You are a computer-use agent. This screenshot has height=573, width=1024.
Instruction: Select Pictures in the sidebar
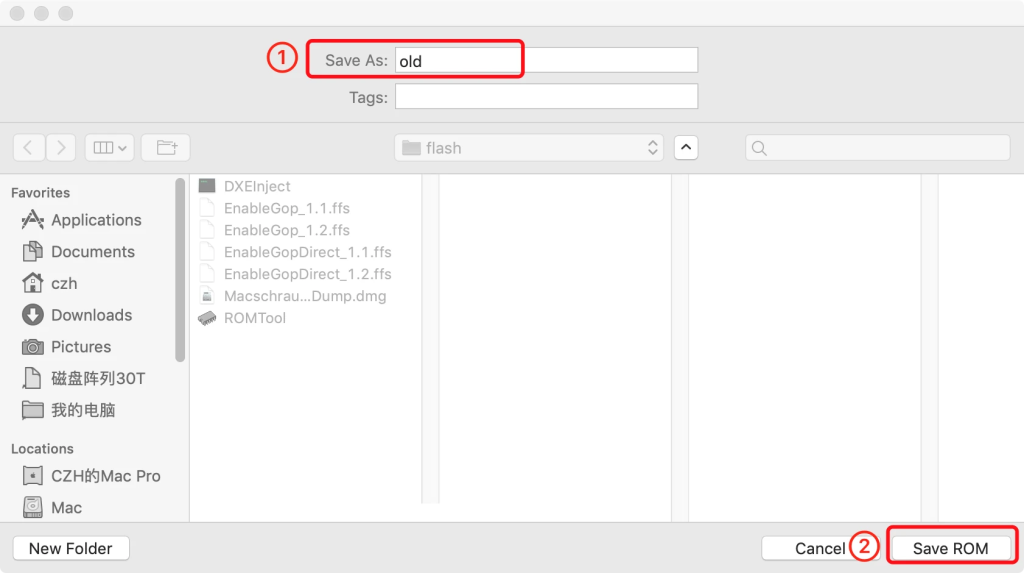(x=80, y=347)
